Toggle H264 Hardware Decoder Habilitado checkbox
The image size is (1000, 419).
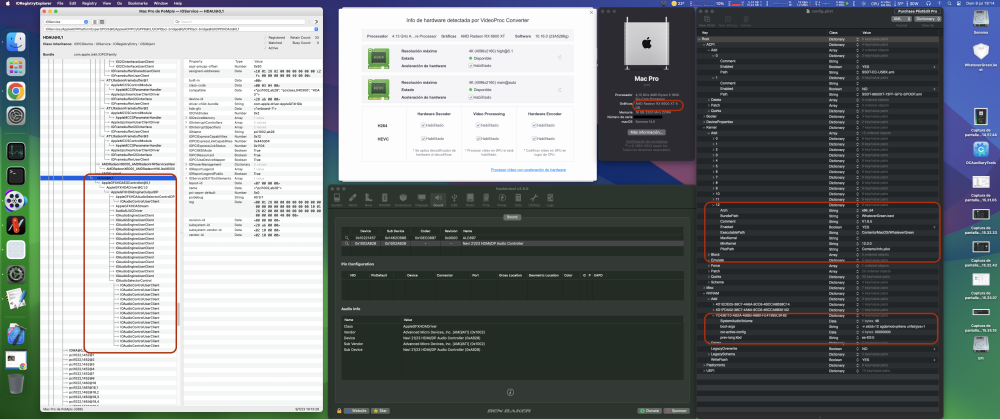423,126
